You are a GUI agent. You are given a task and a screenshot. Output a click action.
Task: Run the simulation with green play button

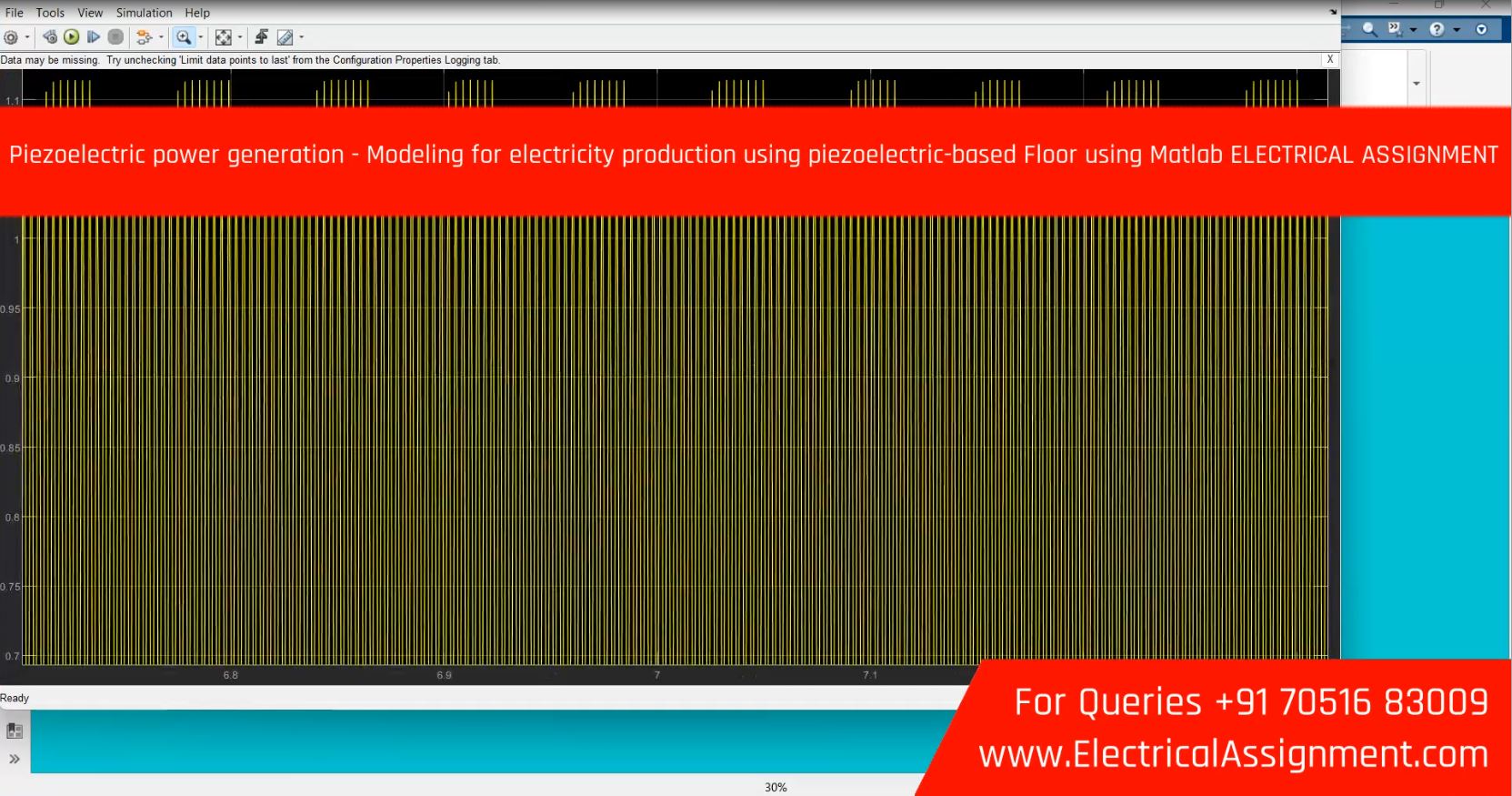pos(72,37)
